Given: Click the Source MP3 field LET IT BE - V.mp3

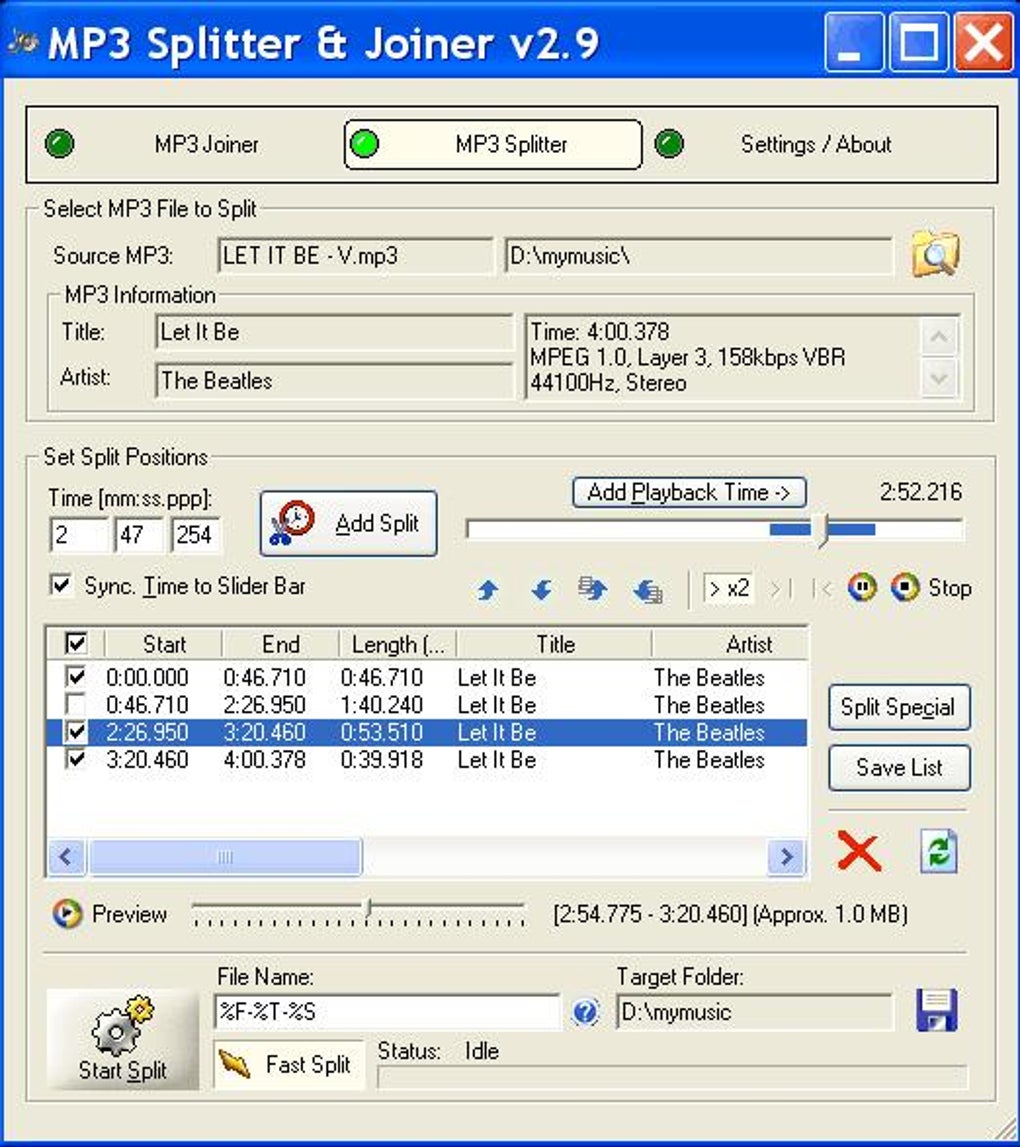Looking at the screenshot, I should point(356,256).
